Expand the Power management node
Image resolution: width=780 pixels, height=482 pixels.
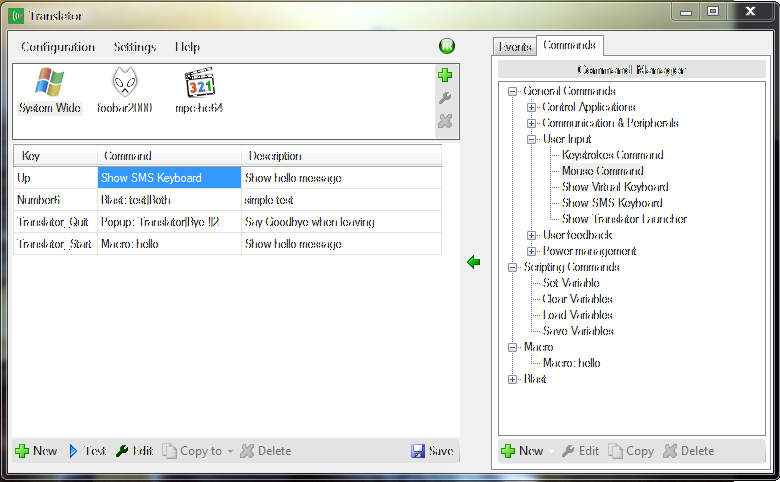(x=531, y=251)
